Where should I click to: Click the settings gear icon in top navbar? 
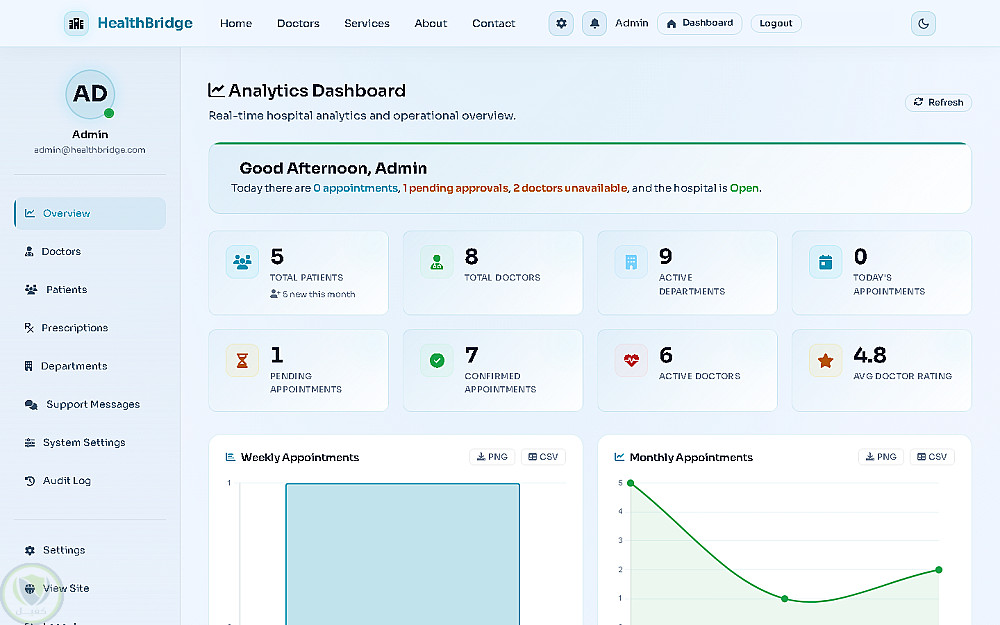coord(561,24)
